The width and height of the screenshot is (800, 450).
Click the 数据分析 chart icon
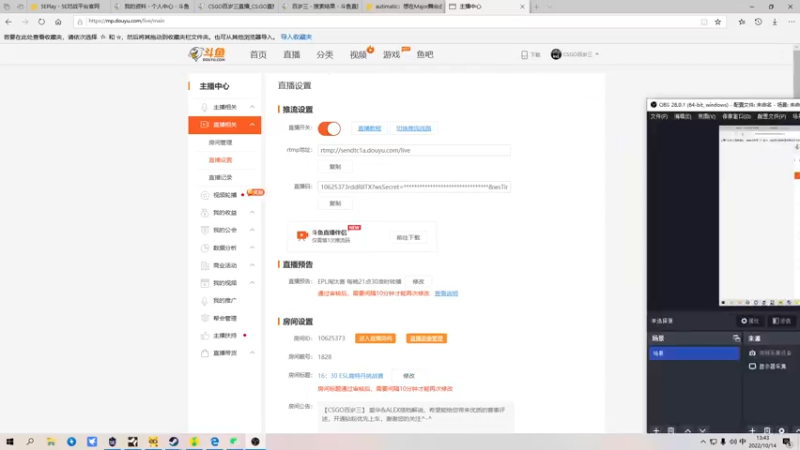[205, 248]
